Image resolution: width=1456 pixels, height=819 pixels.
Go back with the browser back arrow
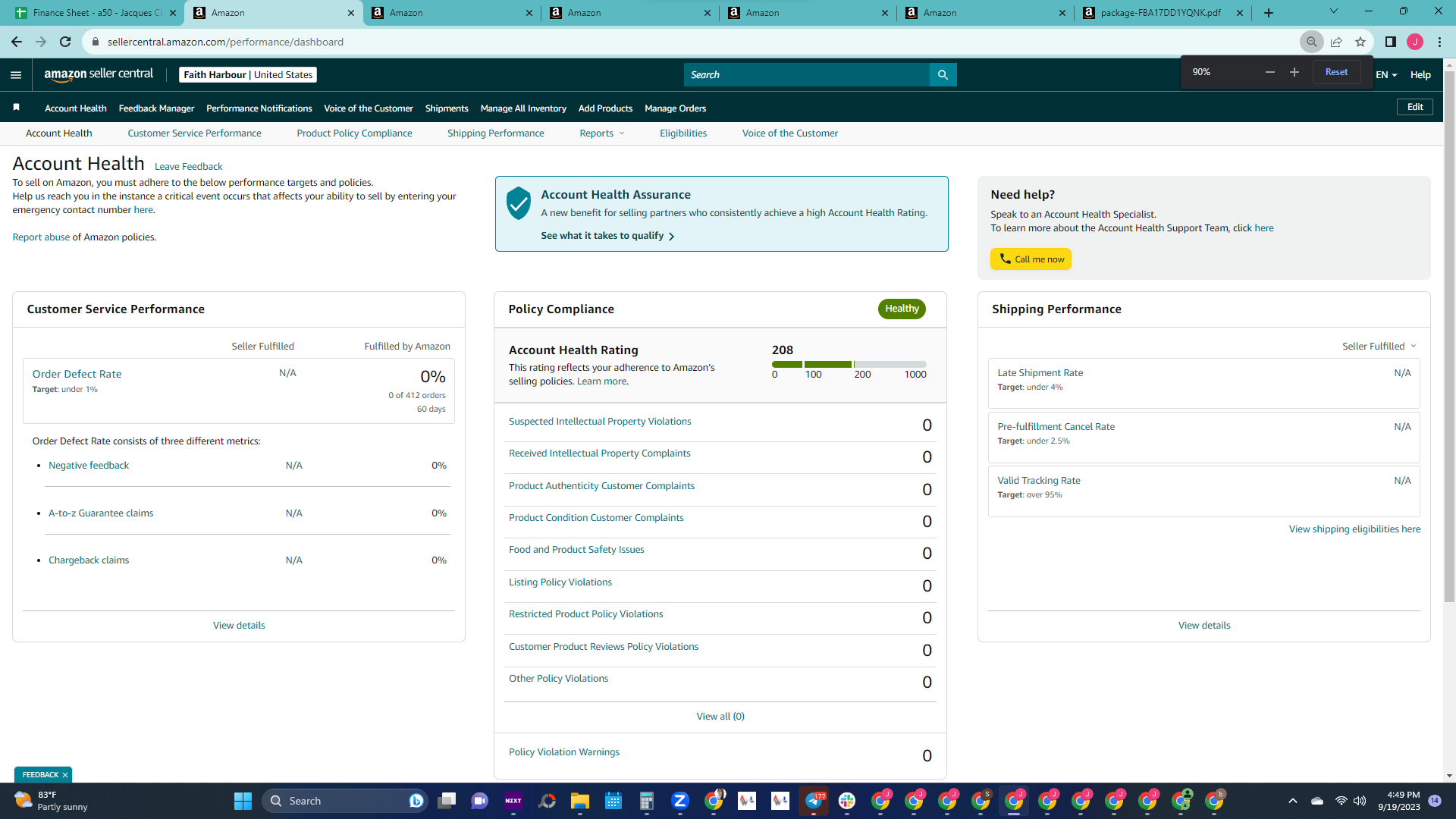pyautogui.click(x=17, y=42)
